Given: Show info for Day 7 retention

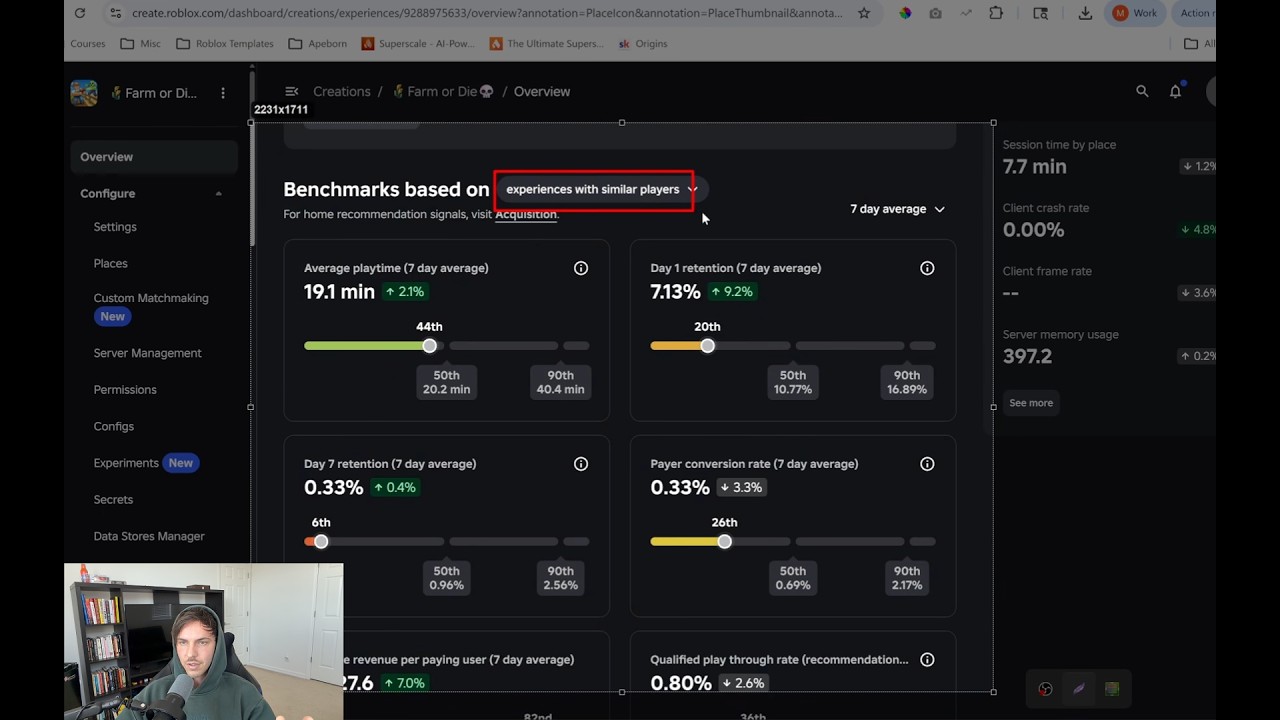Looking at the screenshot, I should point(581,464).
